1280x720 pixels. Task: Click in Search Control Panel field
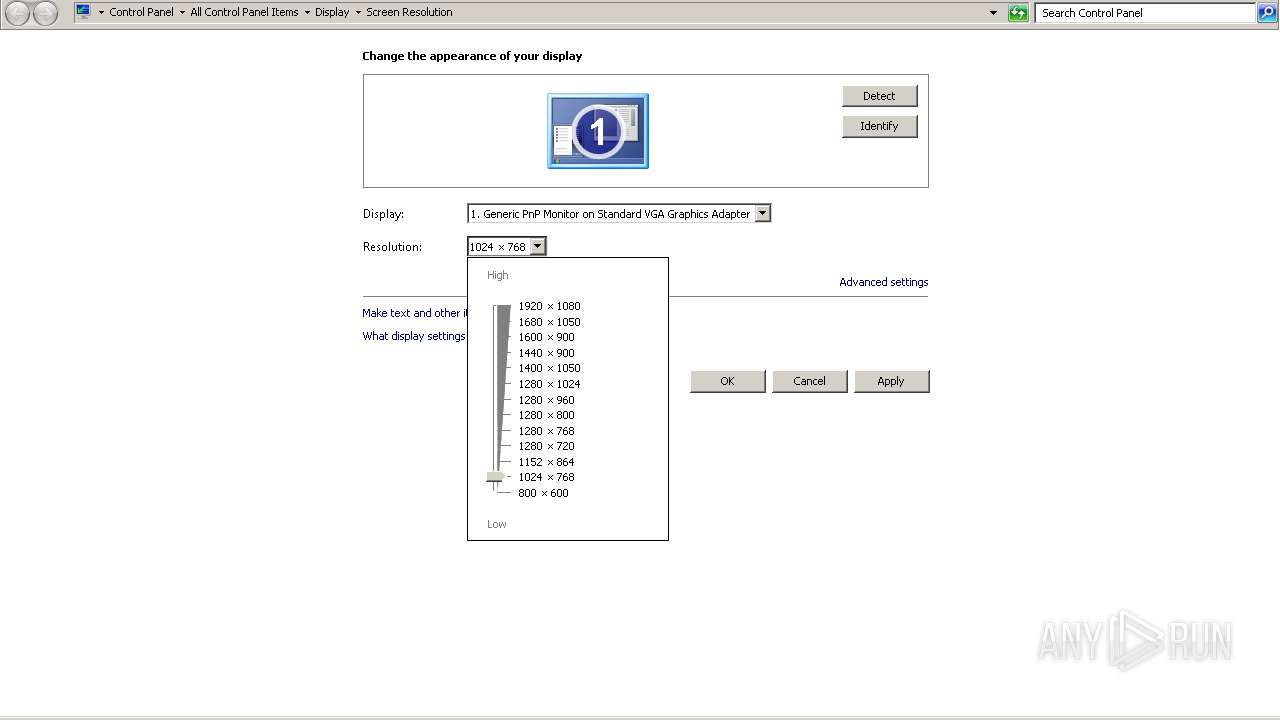click(1145, 13)
